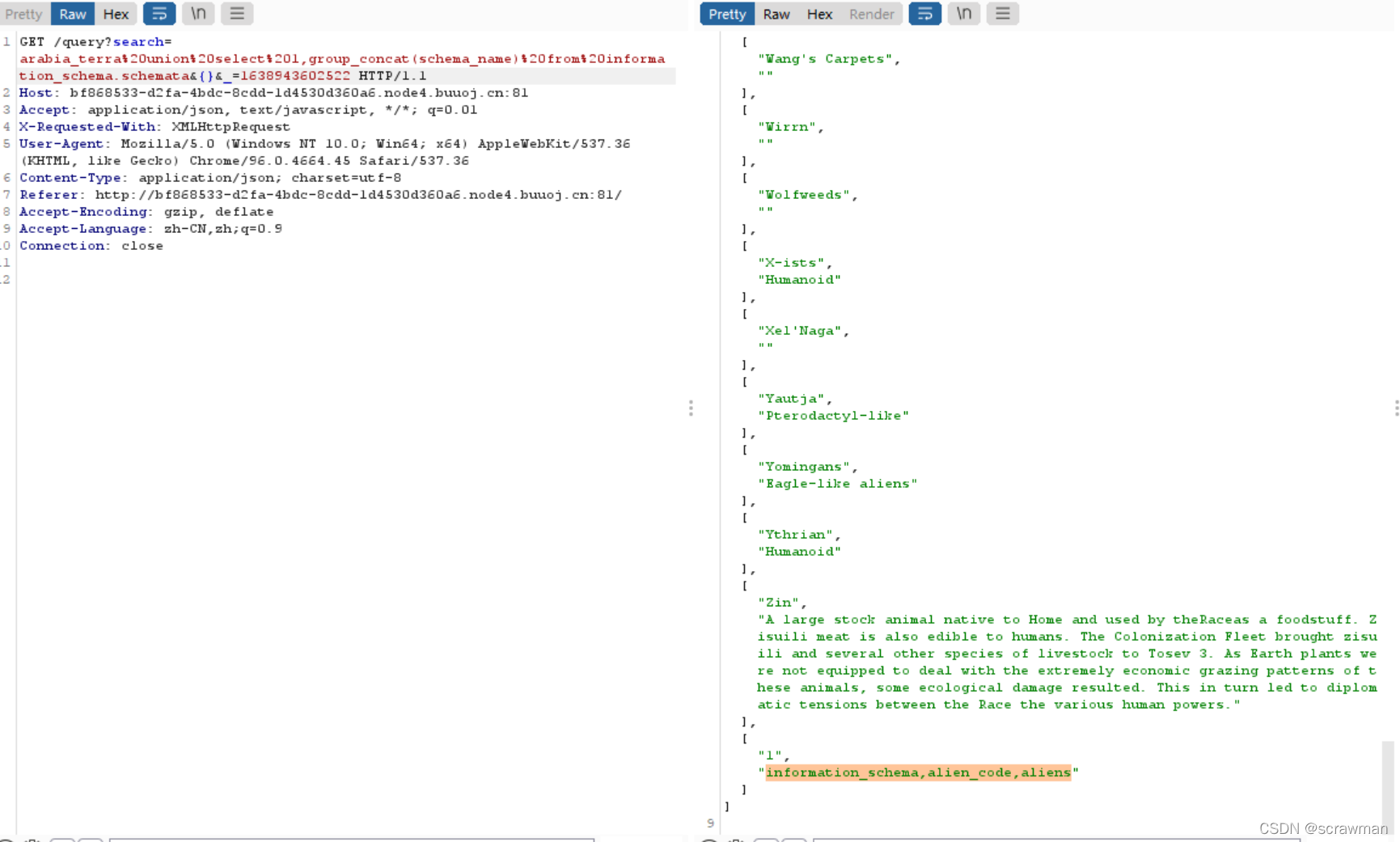Toggle word wrap icon in response panel
Viewport: 1400px width, 842px height.
click(x=925, y=14)
